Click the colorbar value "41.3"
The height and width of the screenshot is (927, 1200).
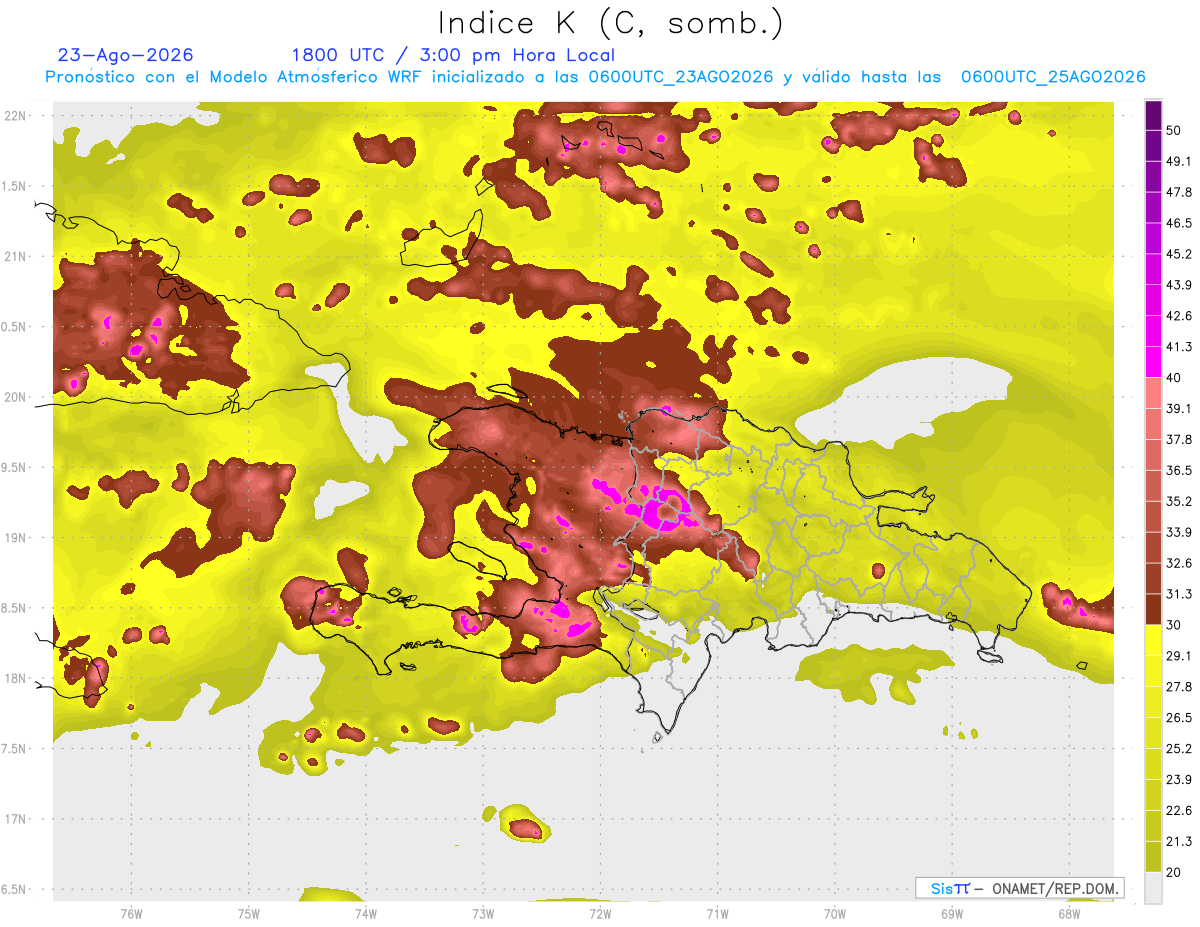[1179, 347]
